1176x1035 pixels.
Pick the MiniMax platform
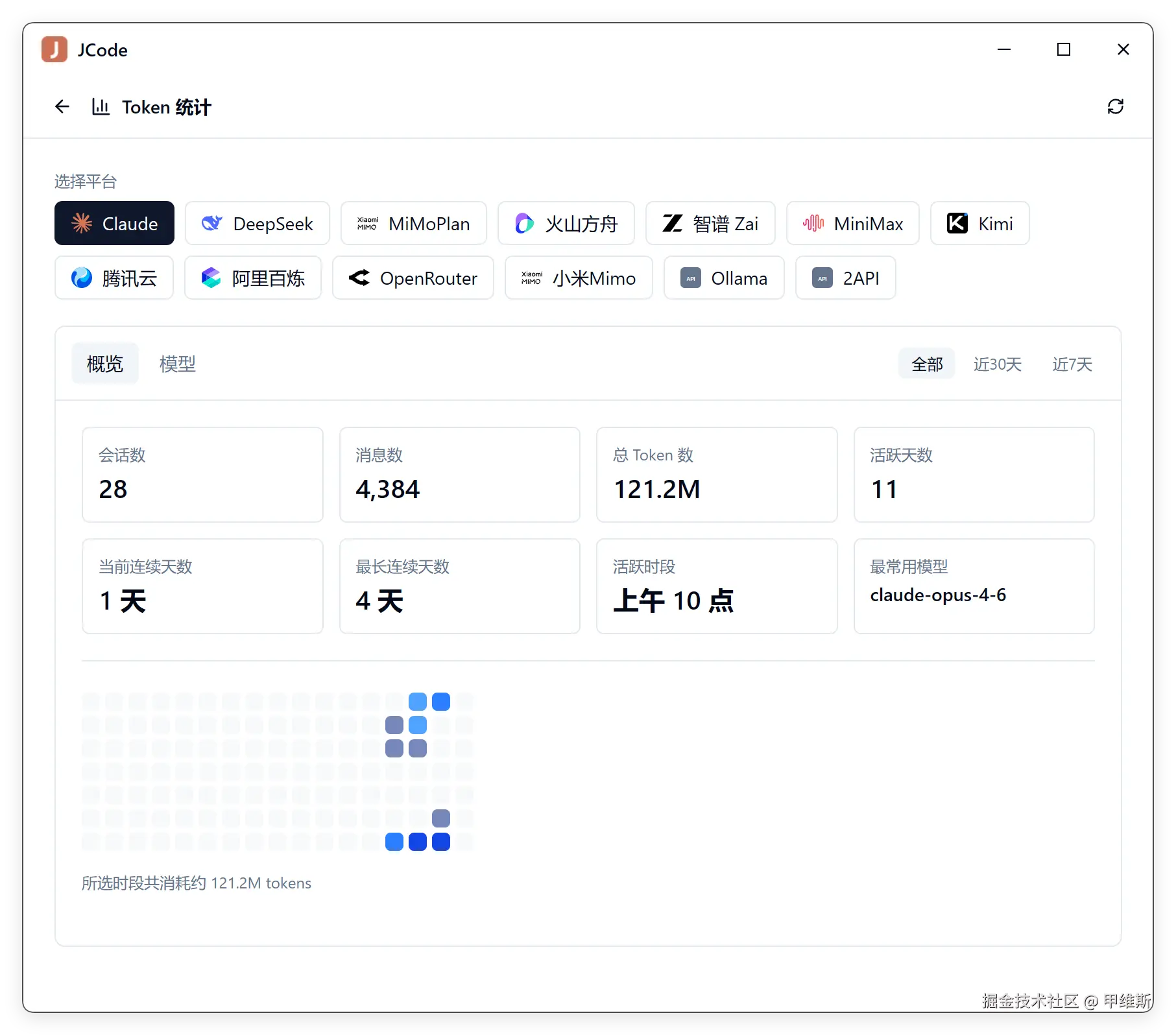pos(852,223)
